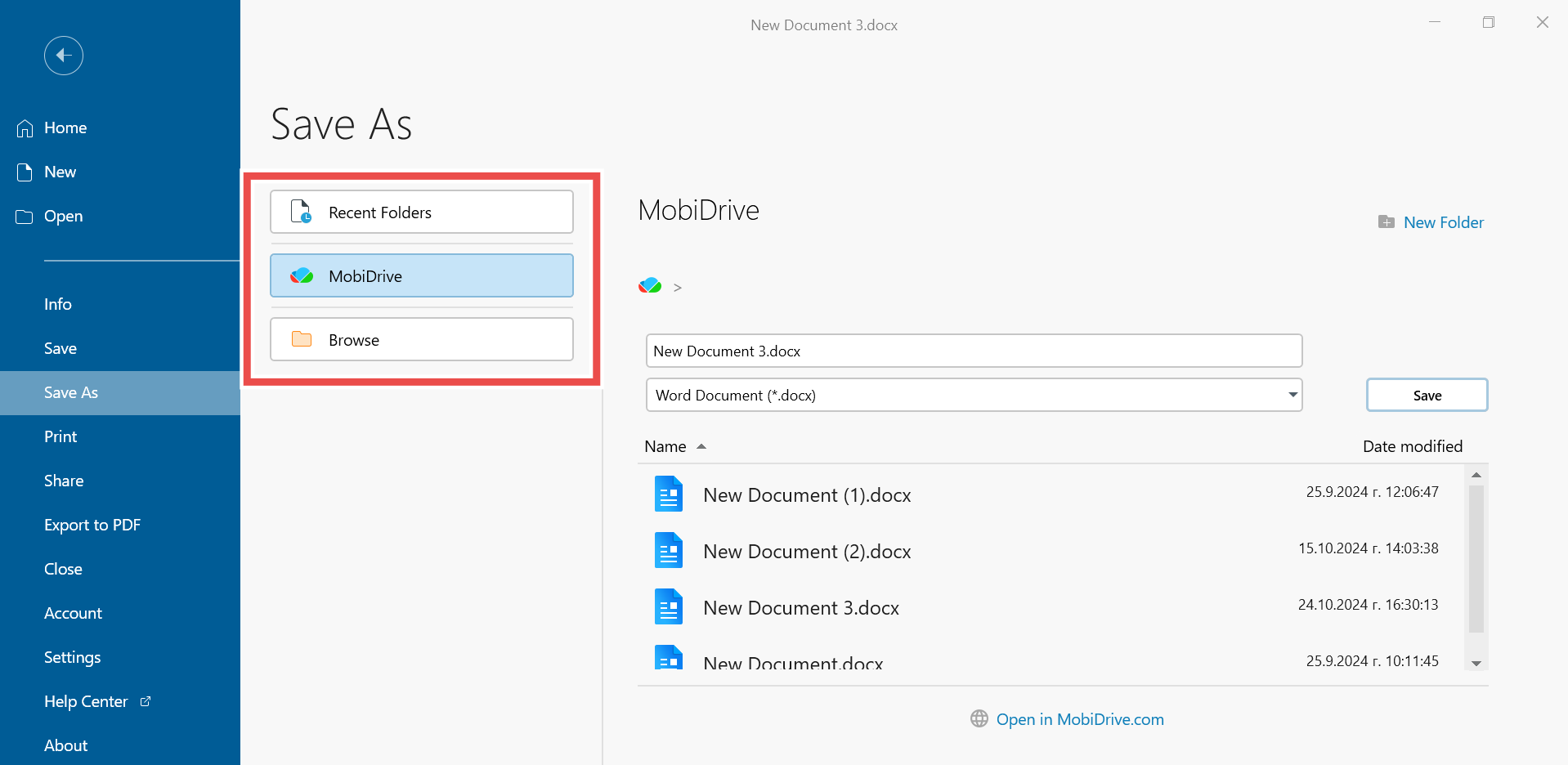Click Open in MobiDrive.com link
This screenshot has width=1568, height=765.
[1080, 719]
